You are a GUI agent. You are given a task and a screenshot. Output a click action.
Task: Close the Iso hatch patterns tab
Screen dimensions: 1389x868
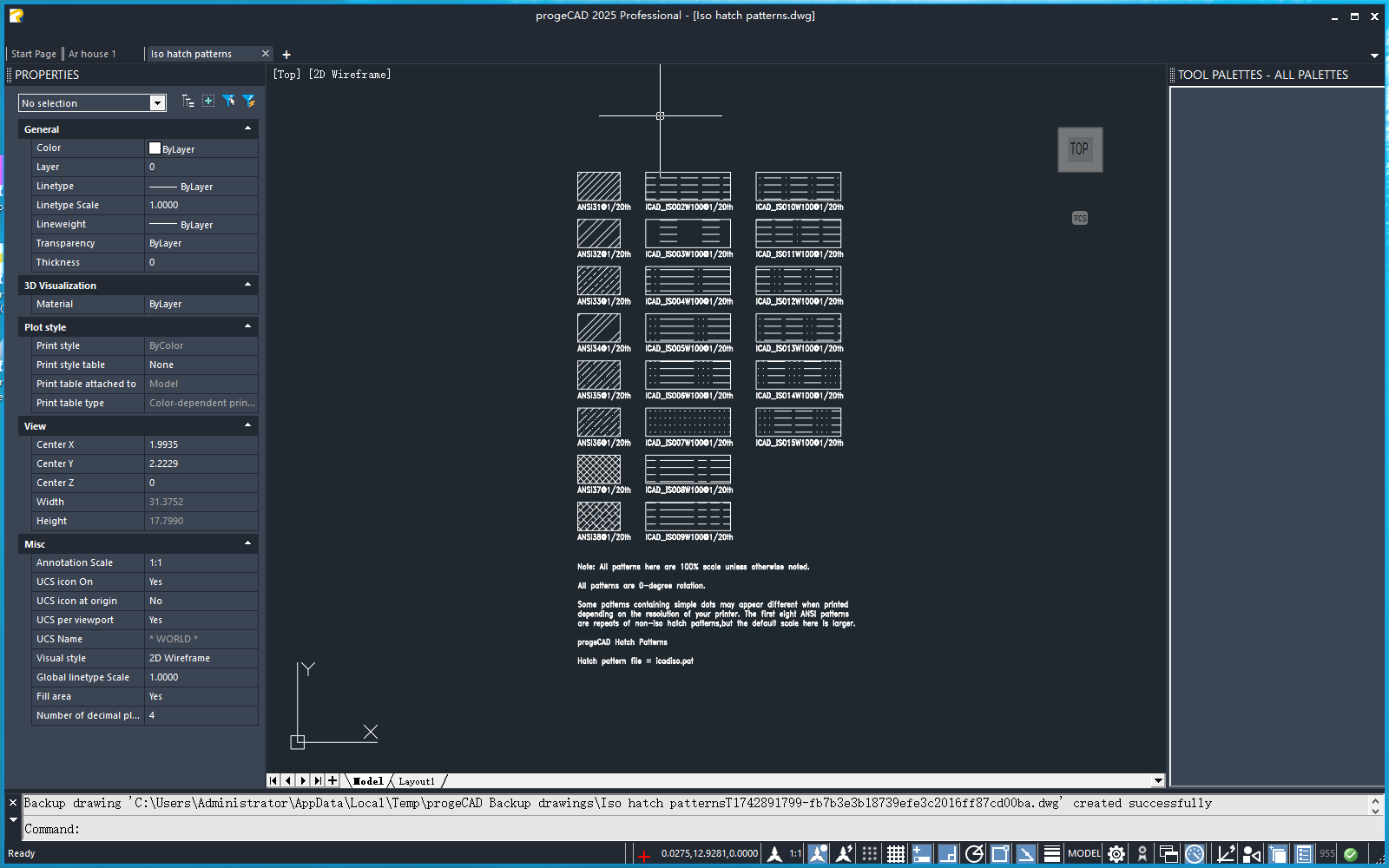pos(266,54)
